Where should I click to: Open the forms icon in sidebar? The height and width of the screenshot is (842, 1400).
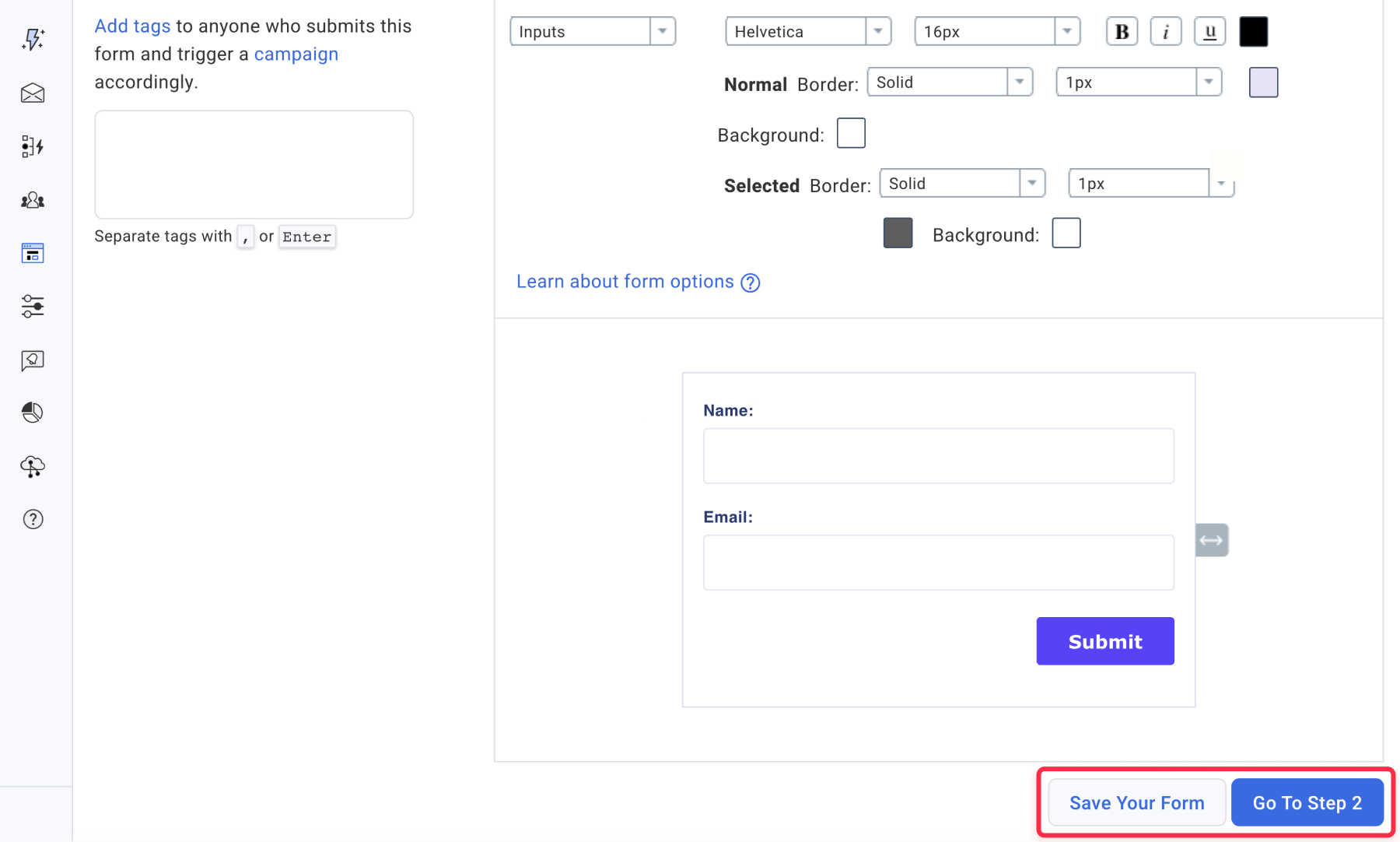coord(33,253)
